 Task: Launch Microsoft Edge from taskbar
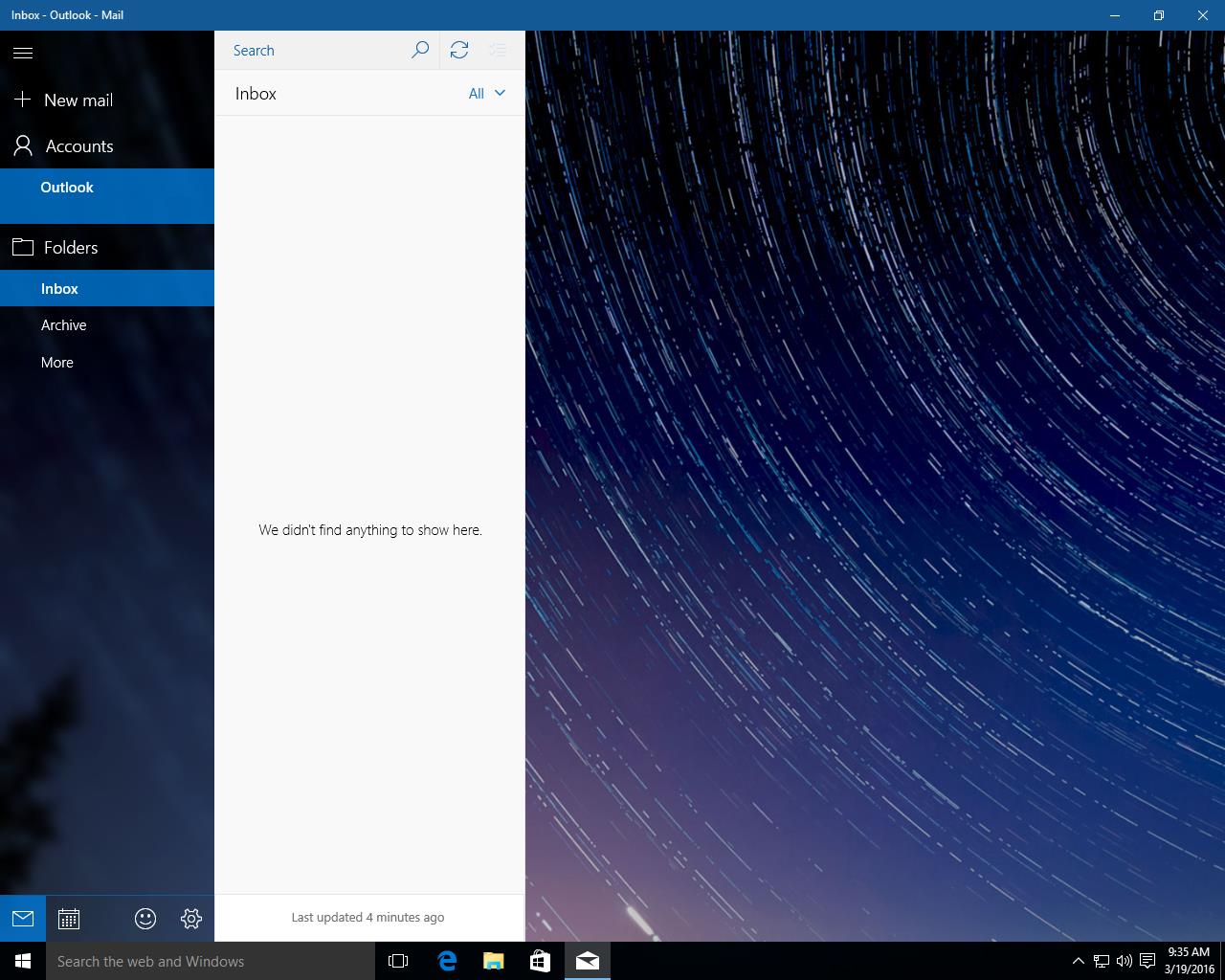[x=447, y=961]
